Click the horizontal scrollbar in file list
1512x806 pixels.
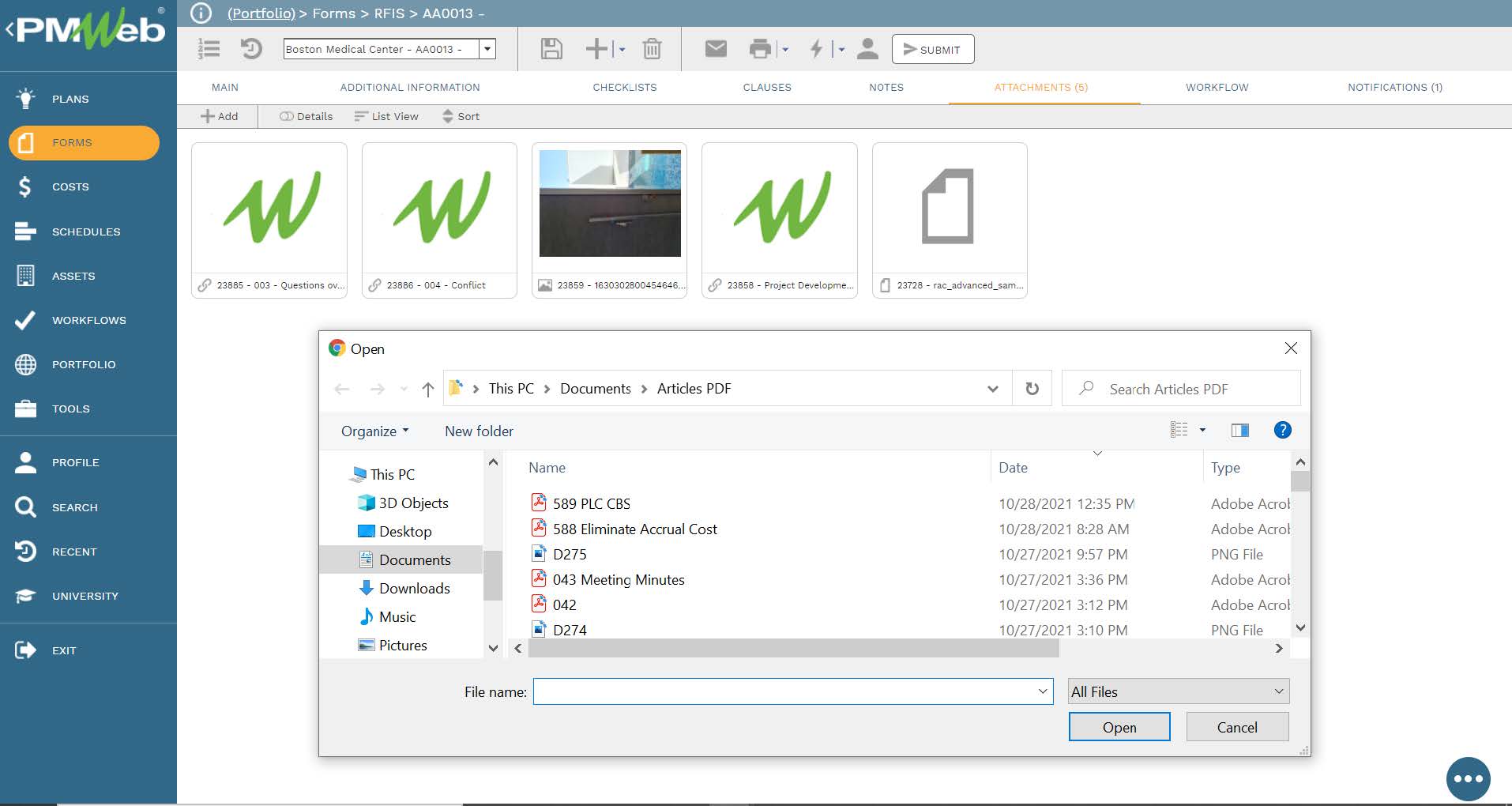point(793,649)
